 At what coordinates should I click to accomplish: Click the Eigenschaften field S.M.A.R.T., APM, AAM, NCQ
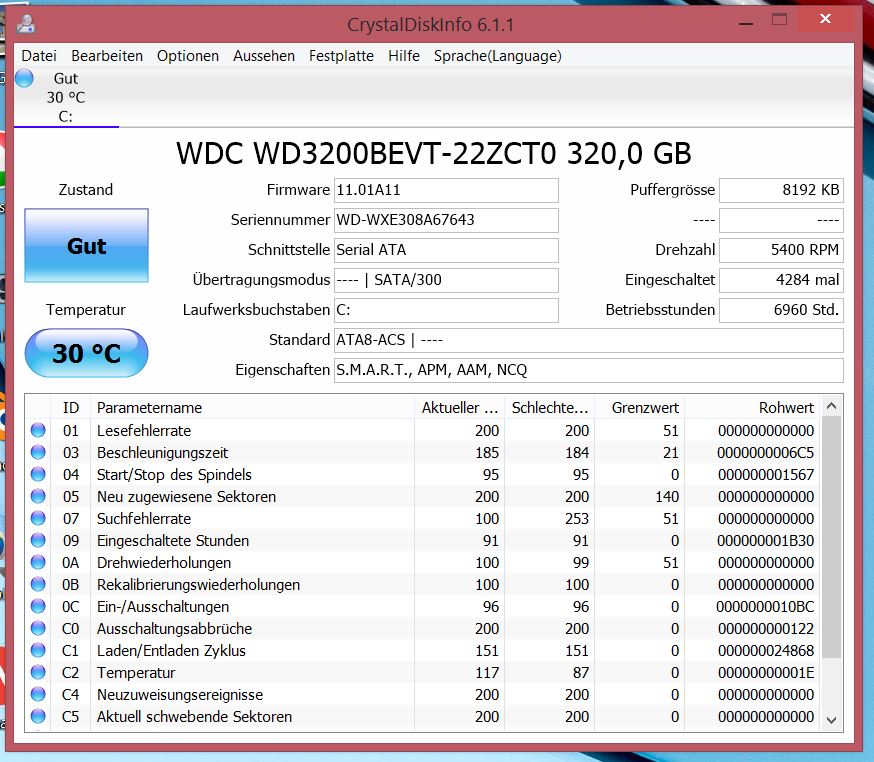589,370
